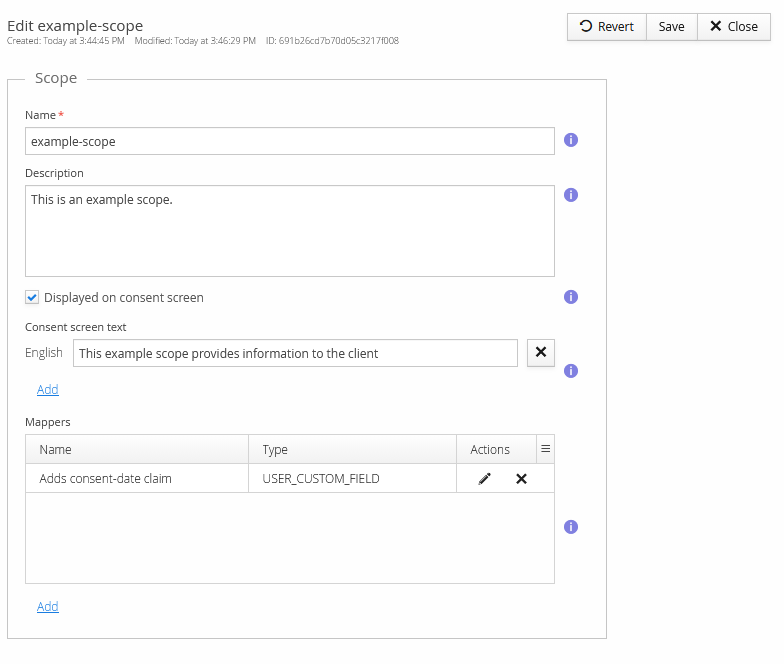Revert changes to the scope
This screenshot has height=664, width=784.
pyautogui.click(x=606, y=26)
